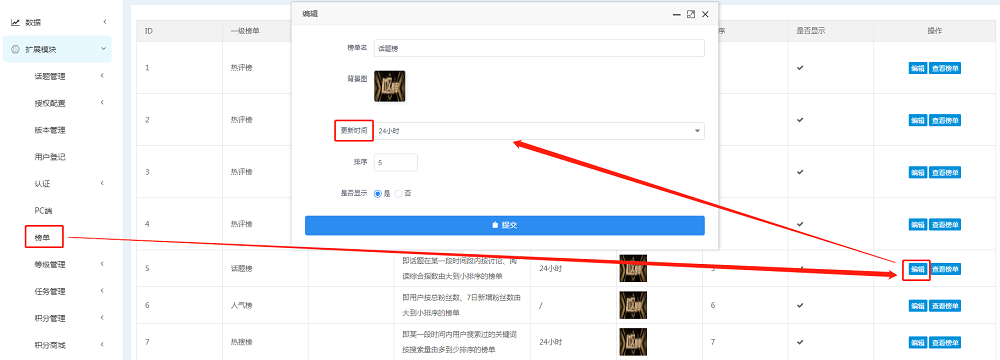Open 授权配置 in the sidebar
This screenshot has width=1000, height=360.
point(50,103)
